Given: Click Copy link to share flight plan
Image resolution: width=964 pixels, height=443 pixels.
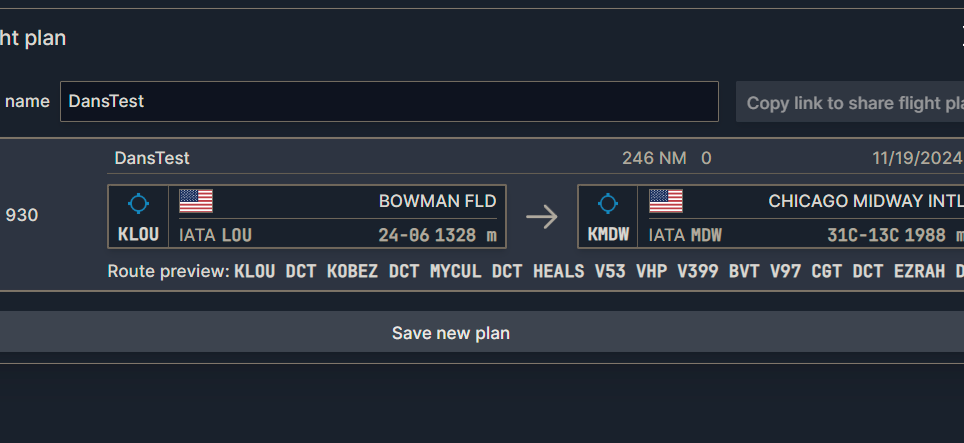Looking at the screenshot, I should point(852,103).
